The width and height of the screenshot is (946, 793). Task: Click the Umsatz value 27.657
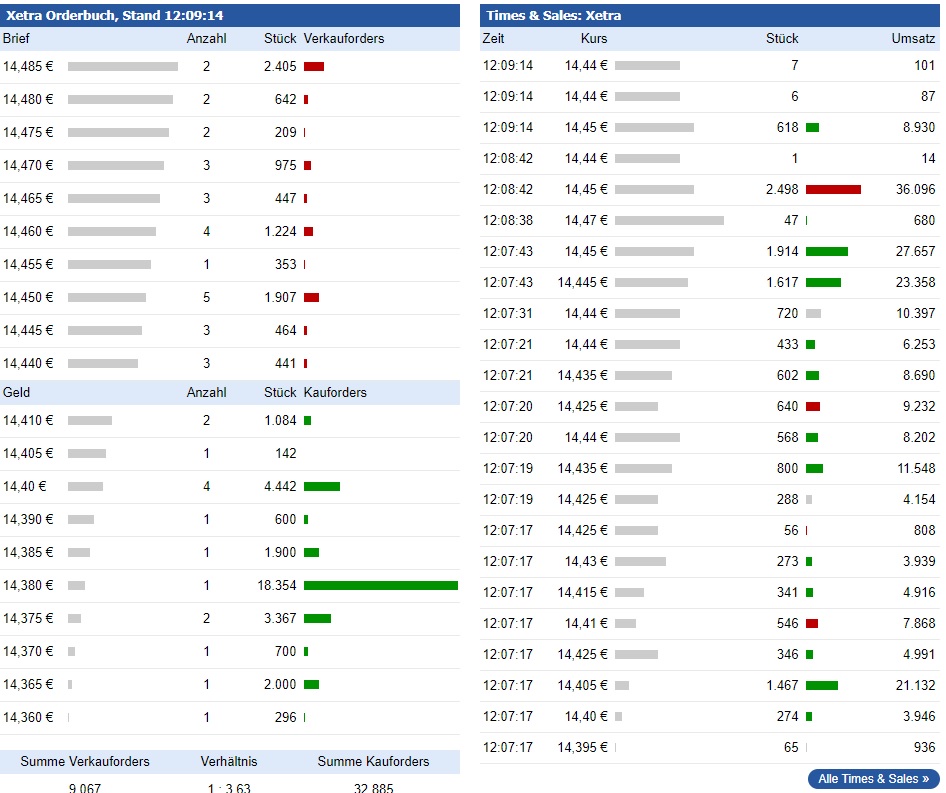(915, 251)
